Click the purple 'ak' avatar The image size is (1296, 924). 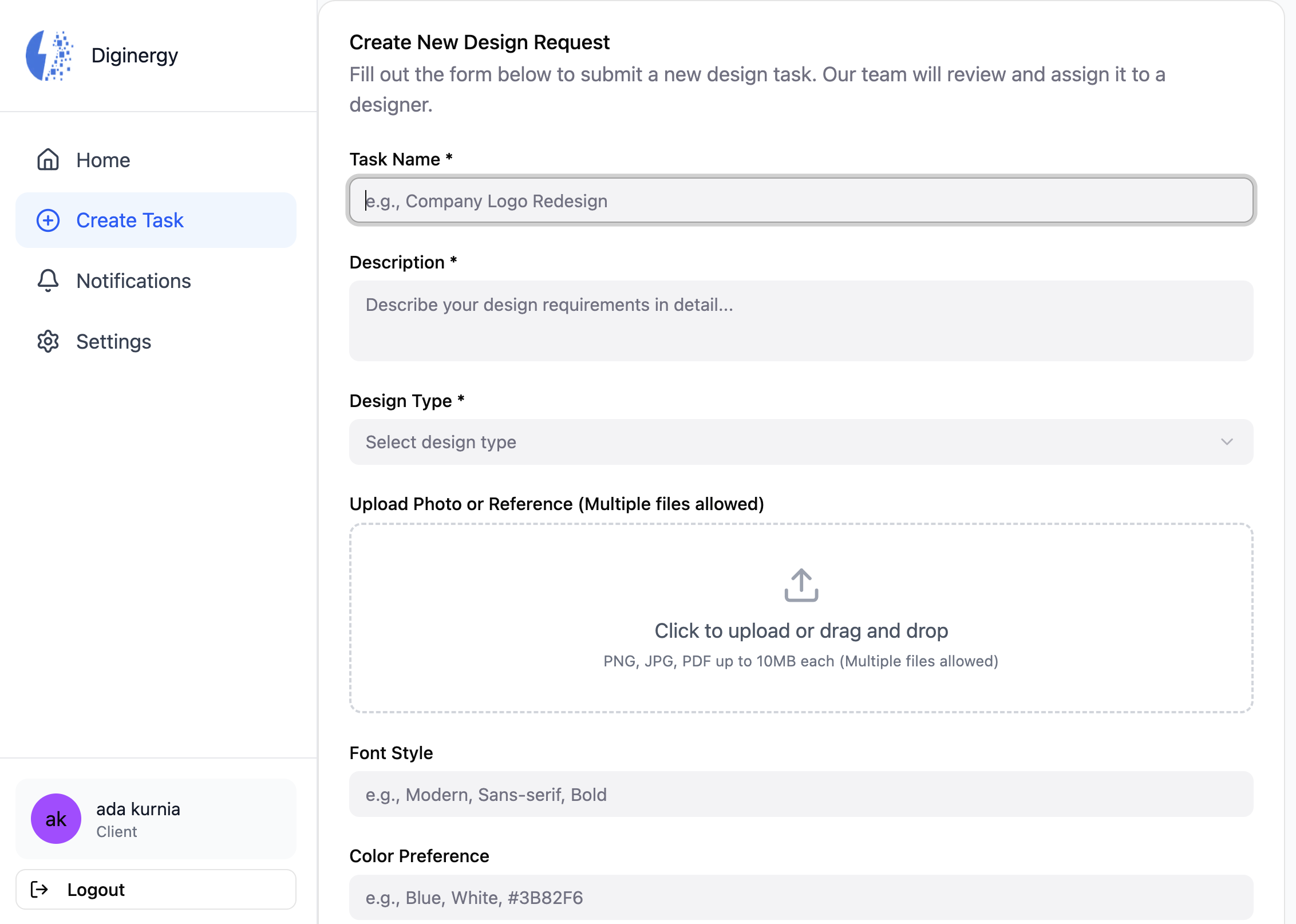pyautogui.click(x=56, y=819)
